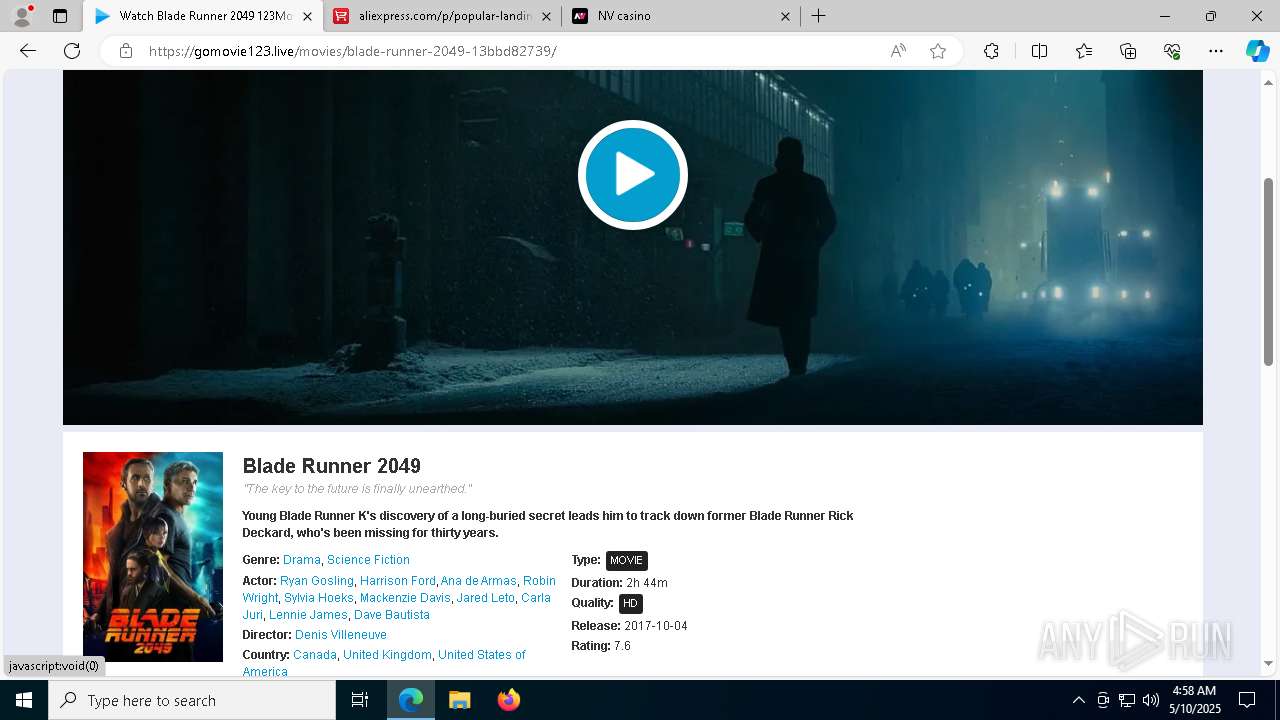Open the Favorites list
Screen dimensions: 1280x720
[x=1084, y=51]
